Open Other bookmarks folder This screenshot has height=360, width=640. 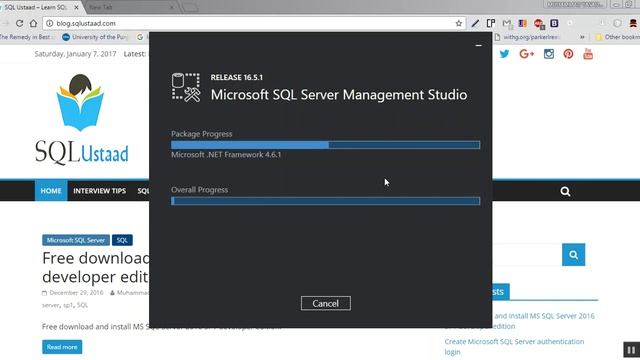click(618, 37)
